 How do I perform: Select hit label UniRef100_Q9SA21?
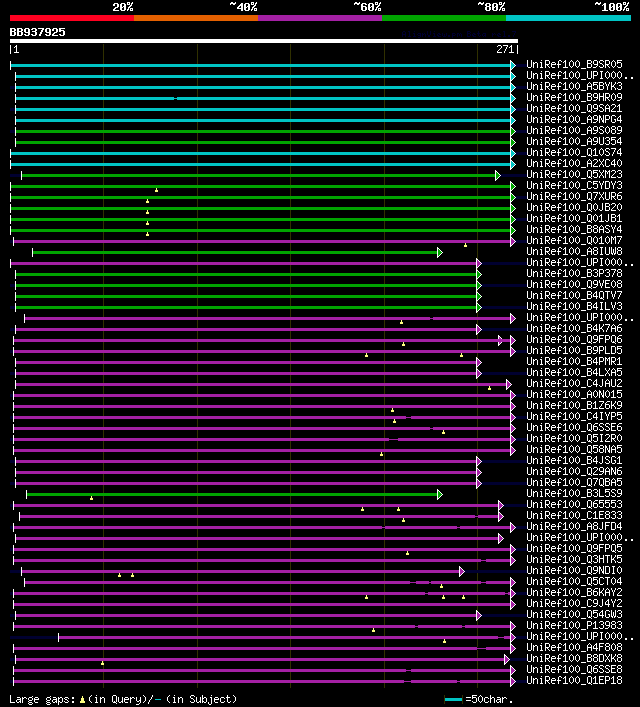(x=574, y=109)
